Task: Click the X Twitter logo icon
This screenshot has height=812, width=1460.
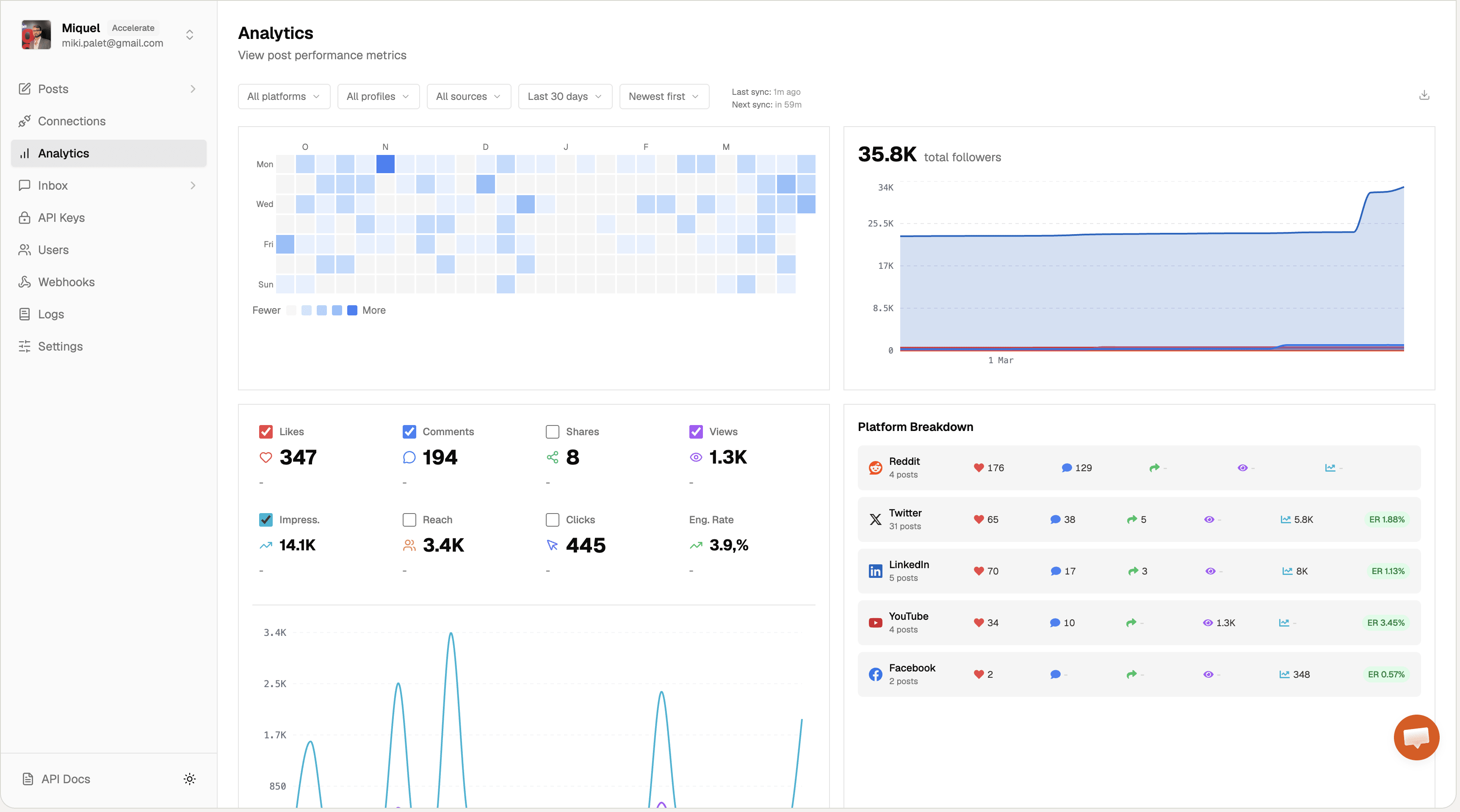Action: [875, 519]
